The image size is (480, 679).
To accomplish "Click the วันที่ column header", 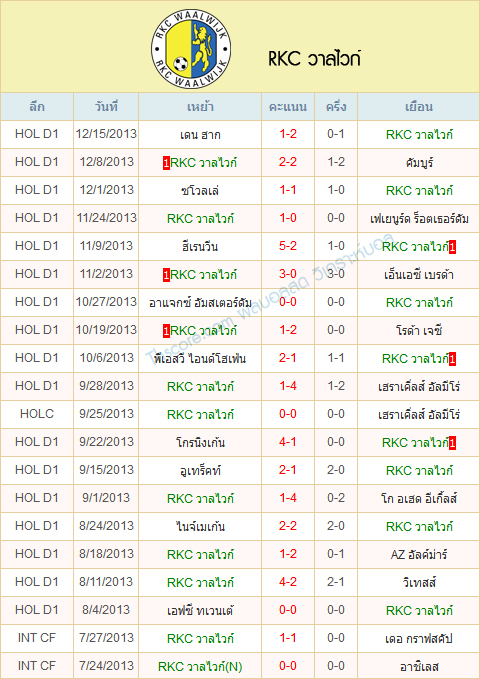I will pos(107,107).
